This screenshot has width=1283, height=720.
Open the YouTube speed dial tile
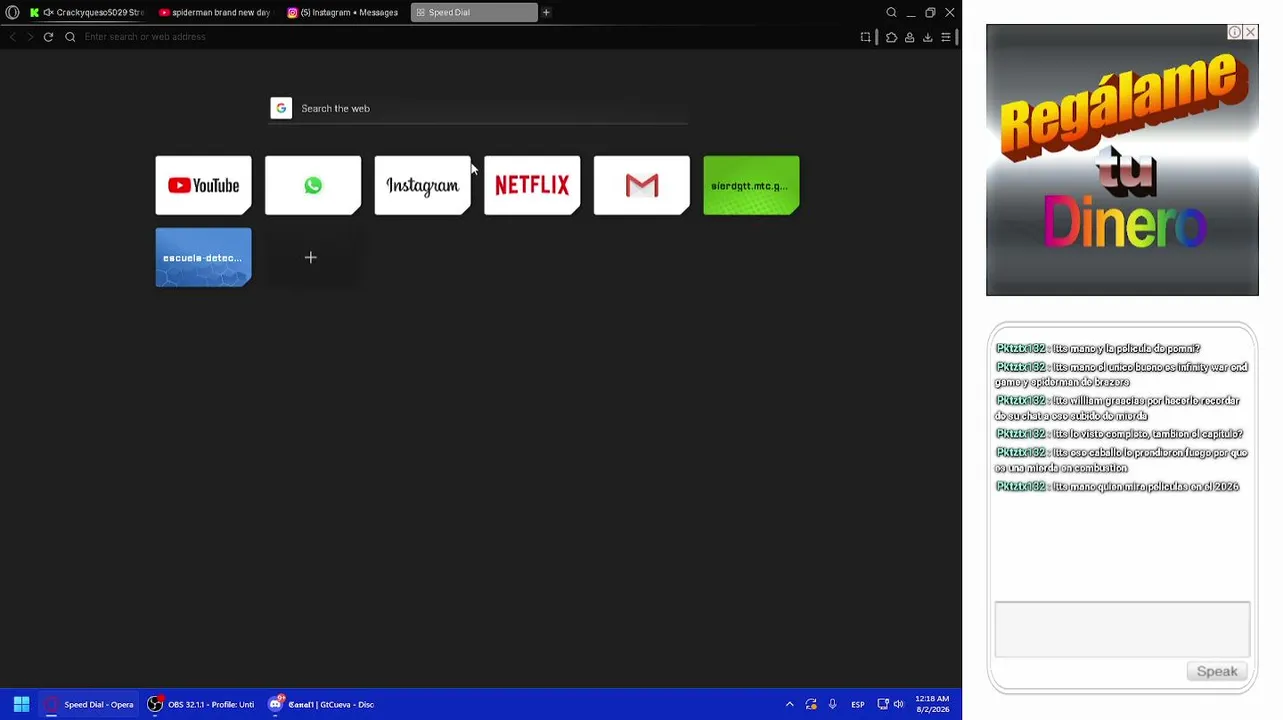[203, 185]
